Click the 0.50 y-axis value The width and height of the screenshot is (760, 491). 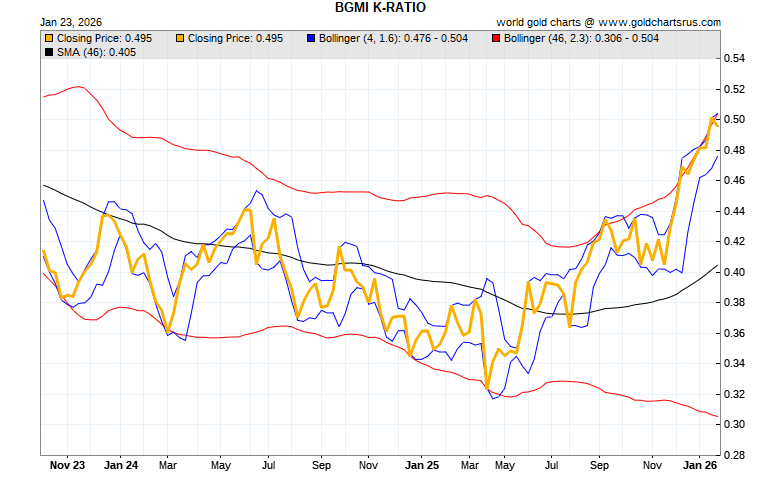[x=735, y=120]
